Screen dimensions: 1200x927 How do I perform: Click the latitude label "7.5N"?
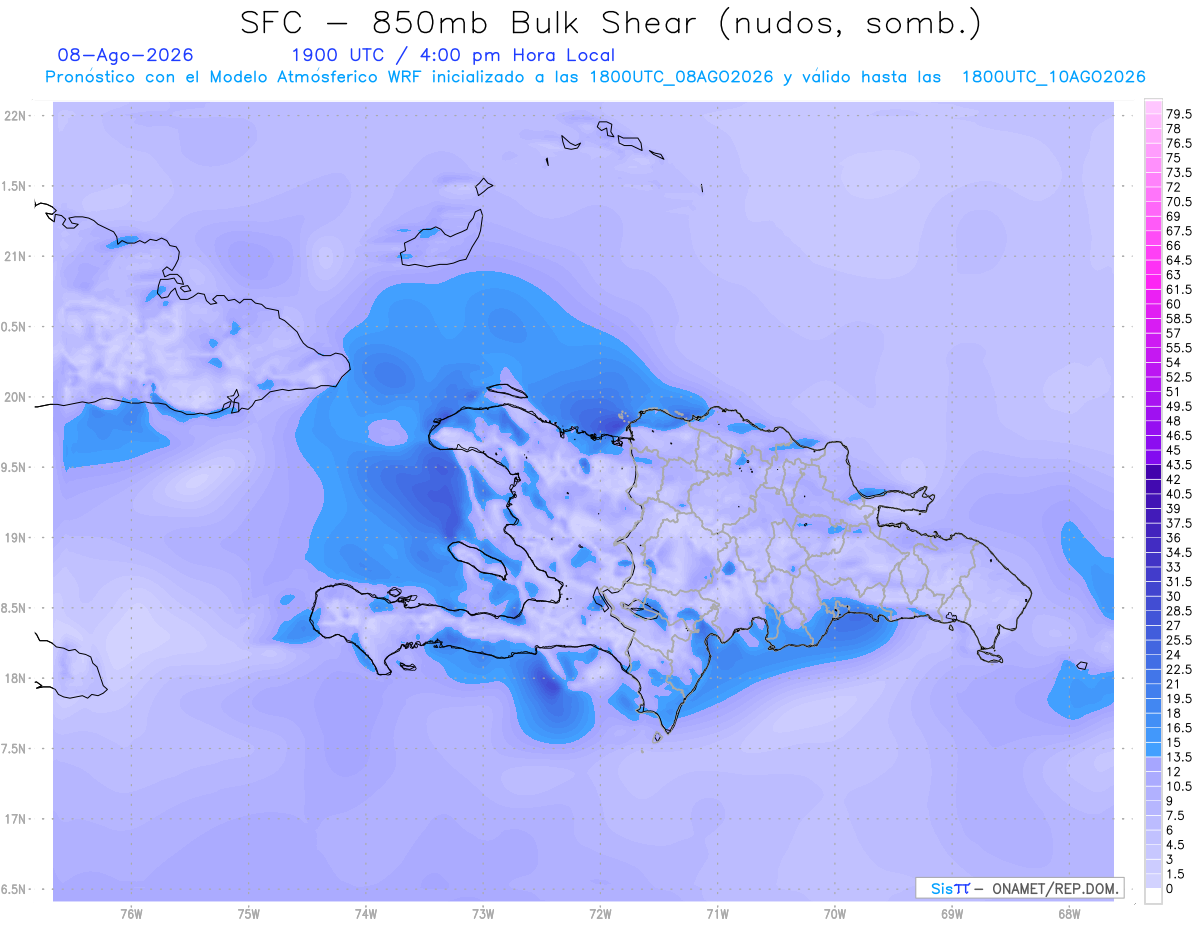(x=15, y=748)
